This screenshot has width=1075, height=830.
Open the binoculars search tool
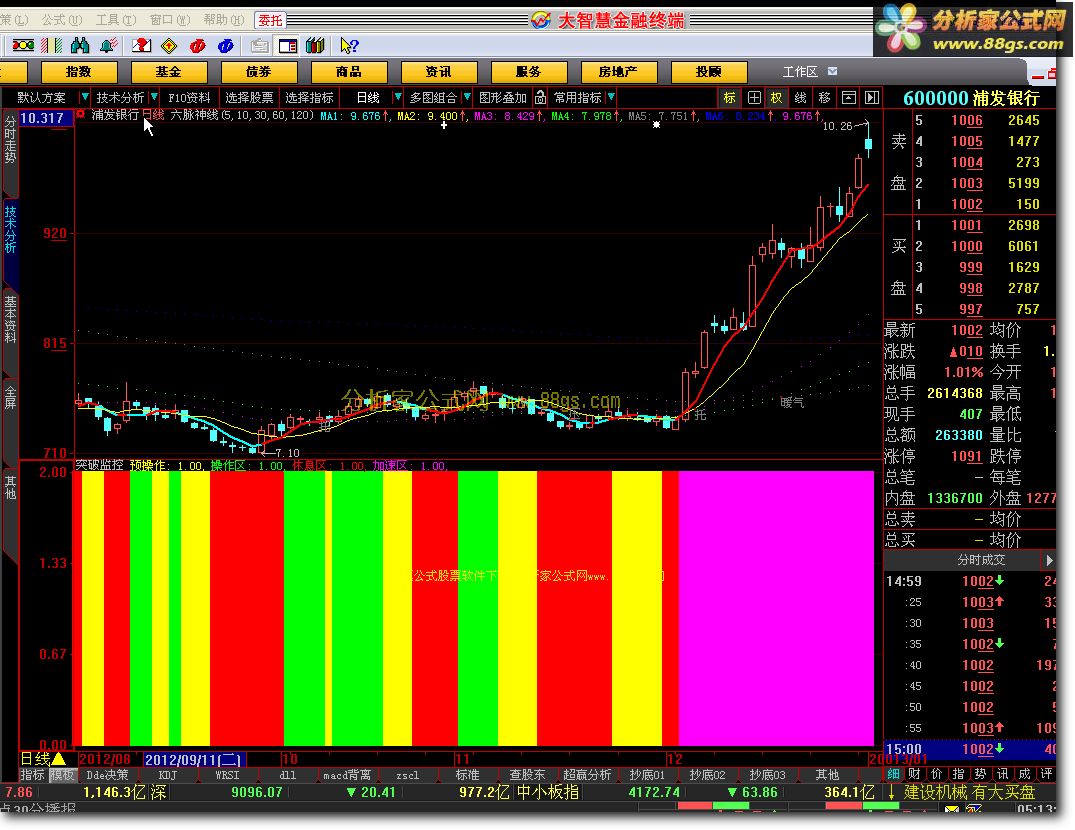[80, 46]
